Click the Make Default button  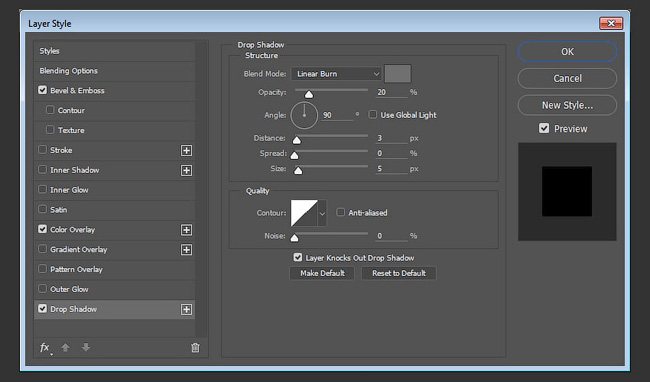pos(322,273)
